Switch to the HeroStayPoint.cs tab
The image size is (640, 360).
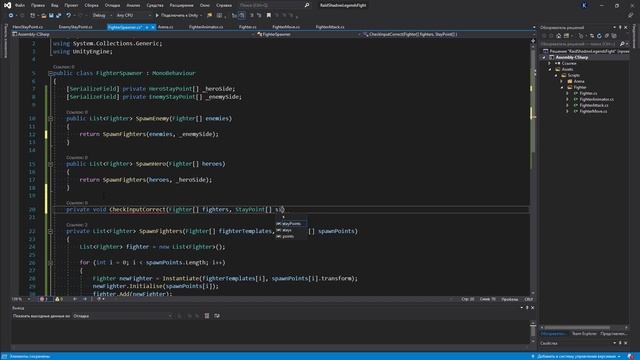27,27
